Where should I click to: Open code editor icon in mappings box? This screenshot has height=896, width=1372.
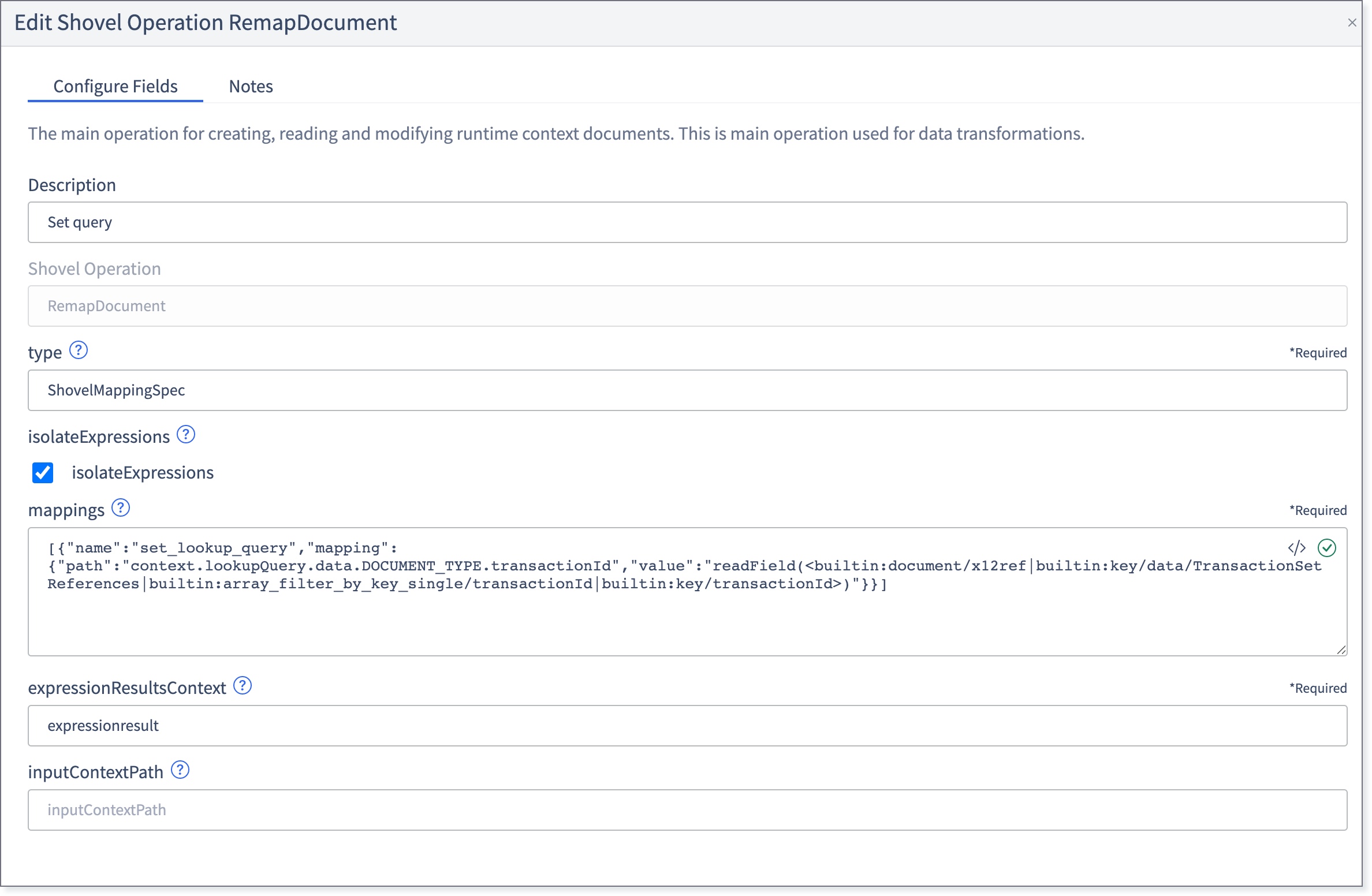tap(1297, 548)
